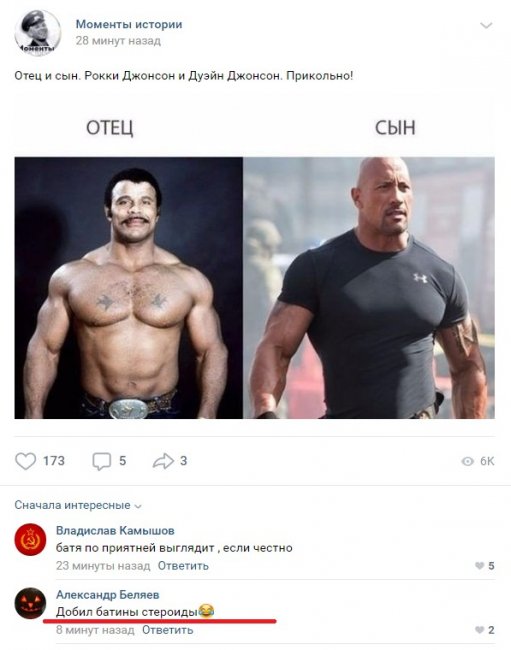Open Владислав Камышов's avatar
The width and height of the screenshot is (511, 650).
[30, 539]
